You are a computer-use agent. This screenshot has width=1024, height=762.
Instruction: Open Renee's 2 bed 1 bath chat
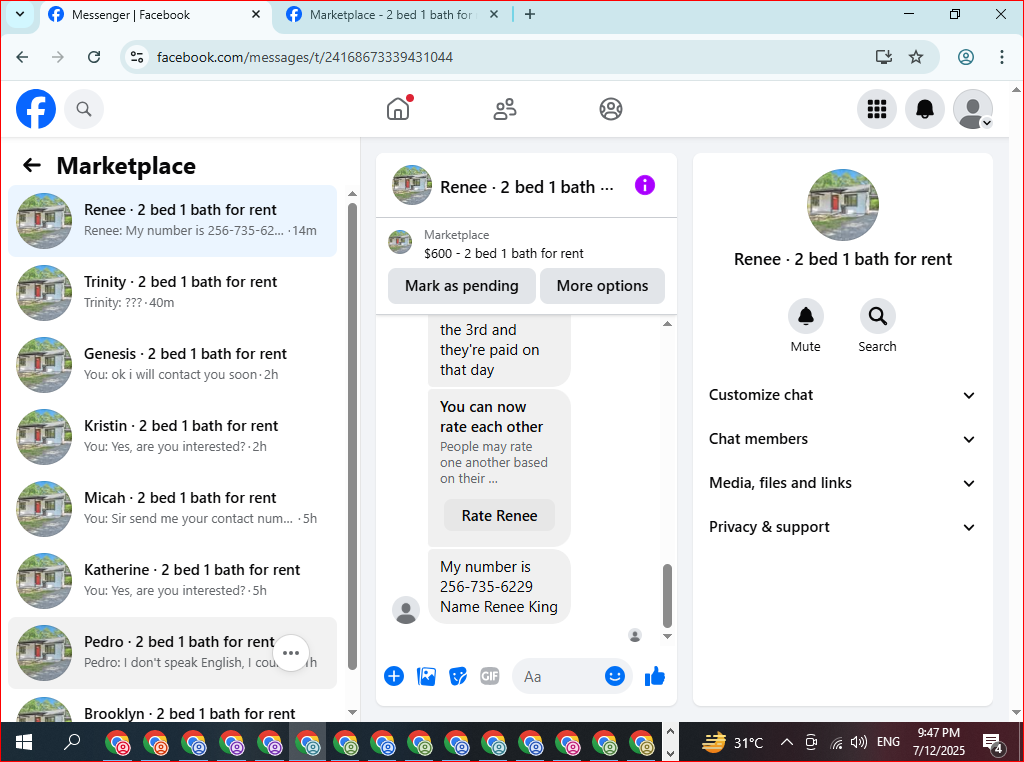point(172,221)
